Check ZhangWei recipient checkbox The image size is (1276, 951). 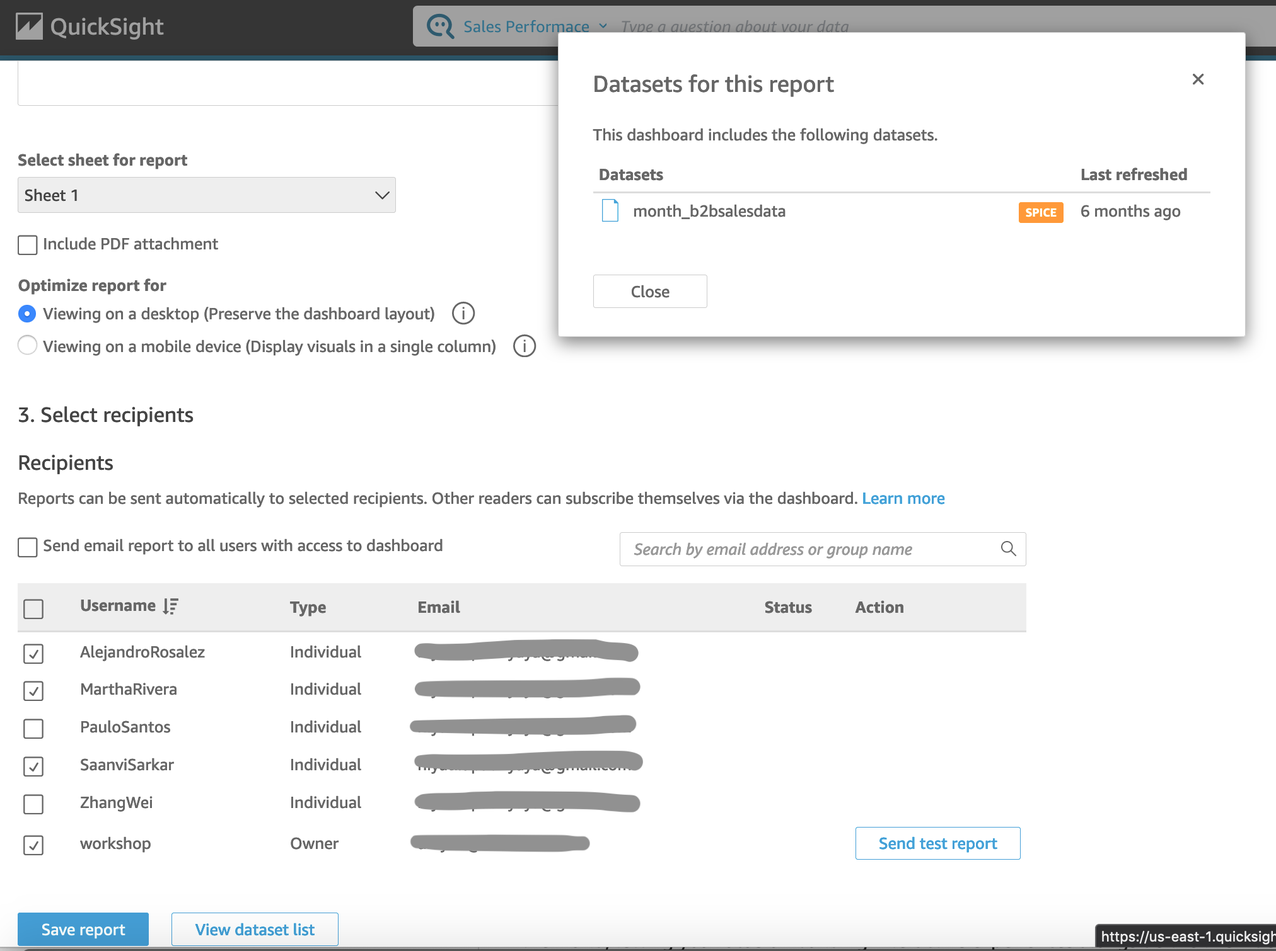click(x=33, y=803)
